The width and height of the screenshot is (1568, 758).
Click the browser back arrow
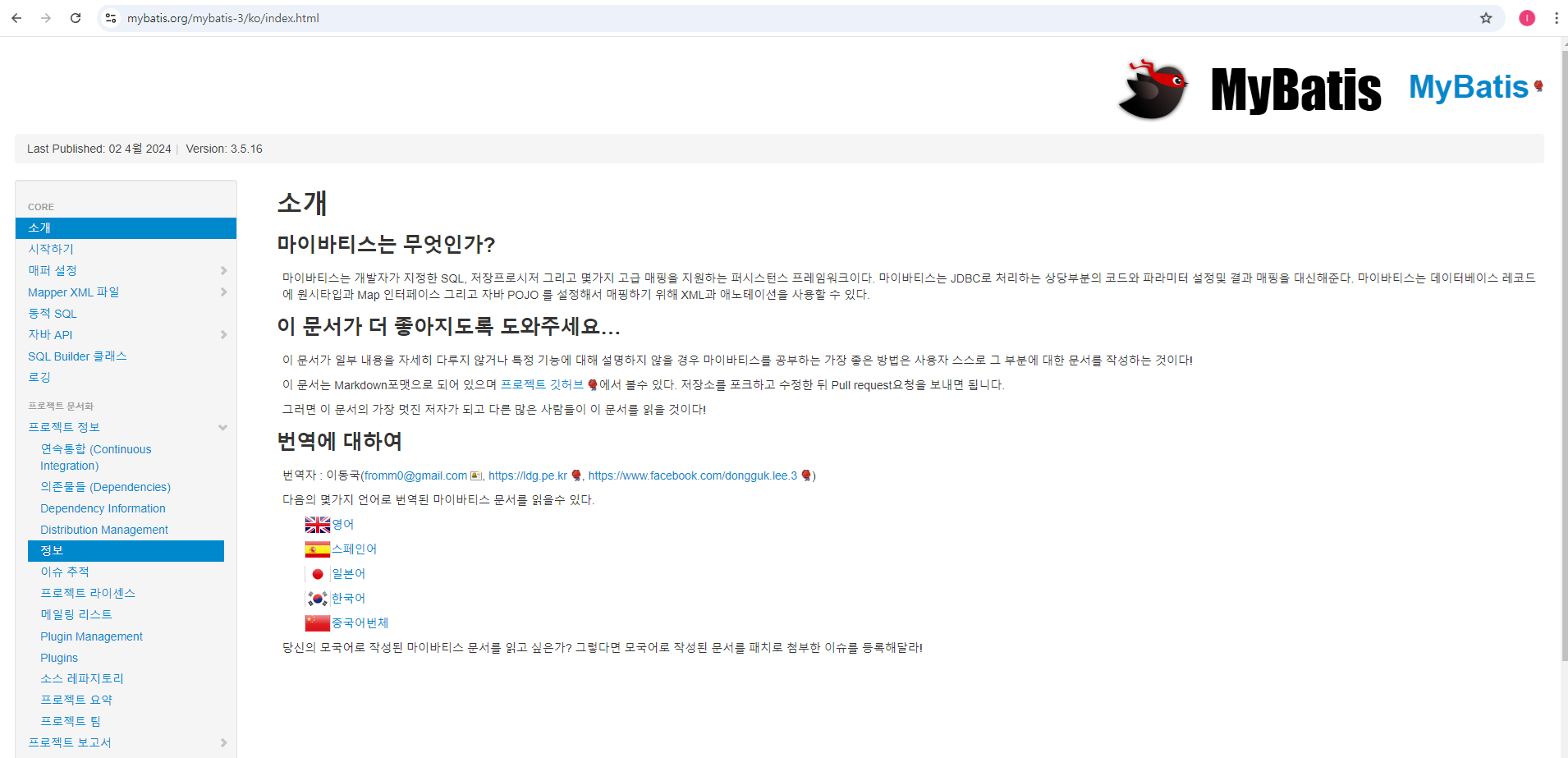16,18
